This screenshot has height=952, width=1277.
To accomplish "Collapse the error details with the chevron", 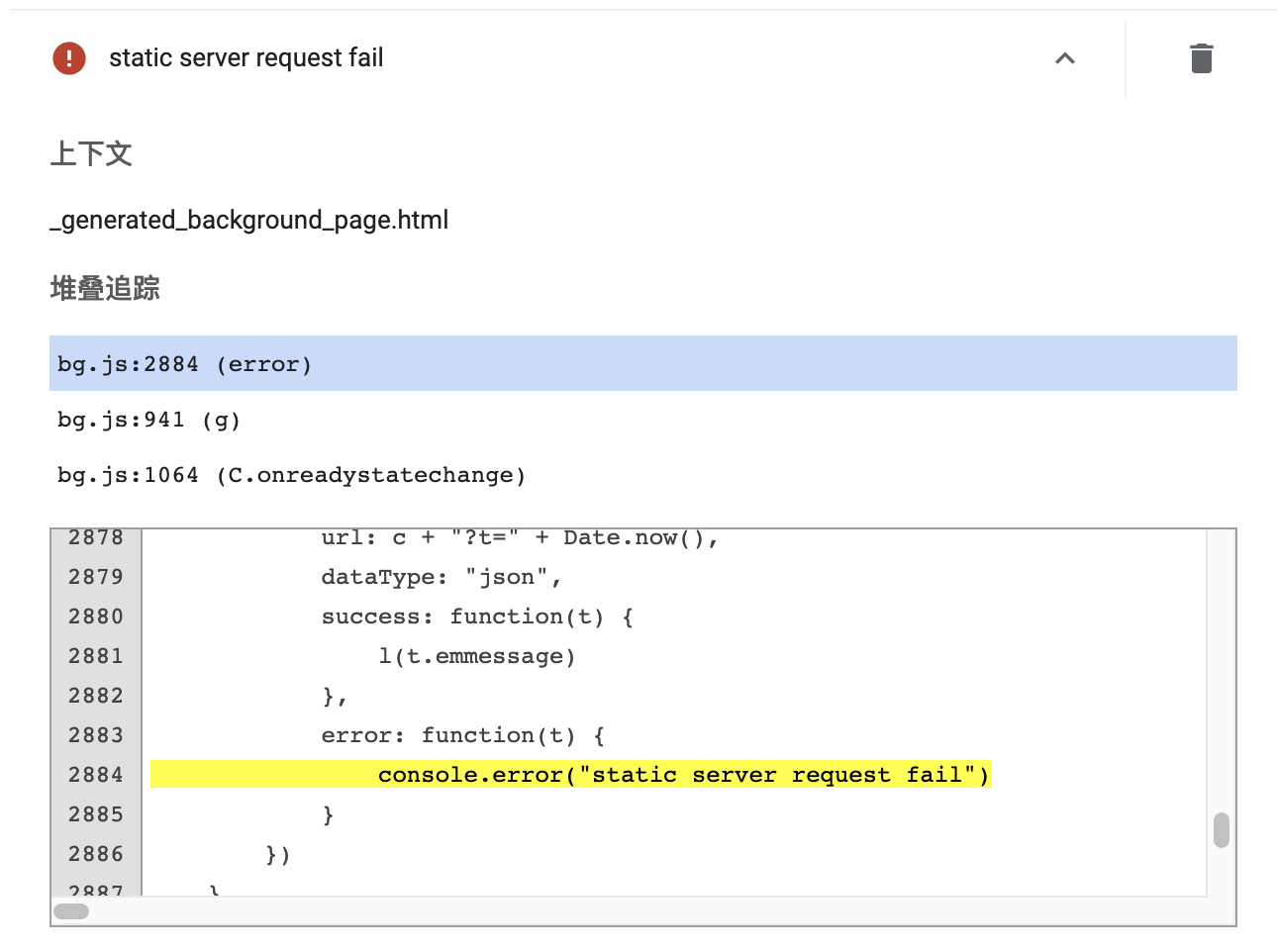I will pyautogui.click(x=1065, y=59).
